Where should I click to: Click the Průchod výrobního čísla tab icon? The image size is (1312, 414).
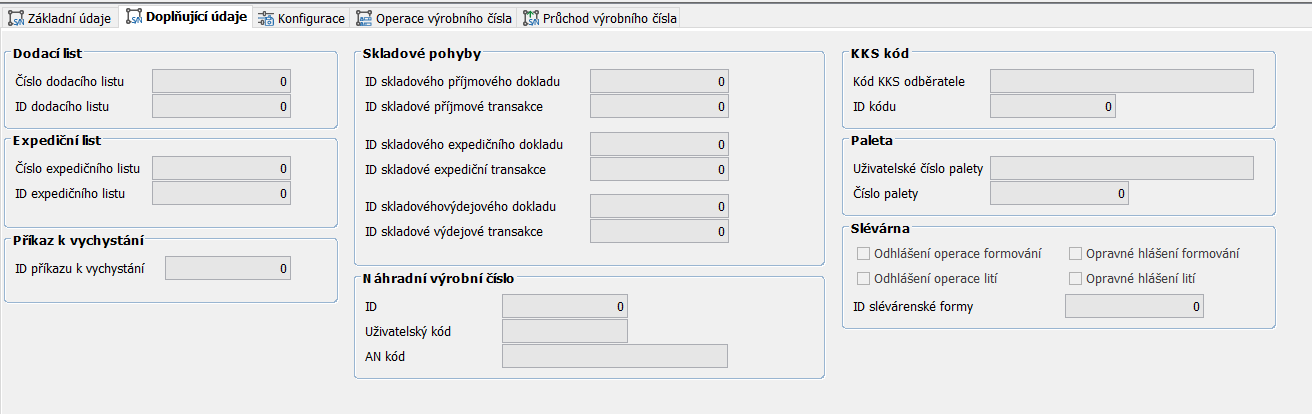point(530,18)
